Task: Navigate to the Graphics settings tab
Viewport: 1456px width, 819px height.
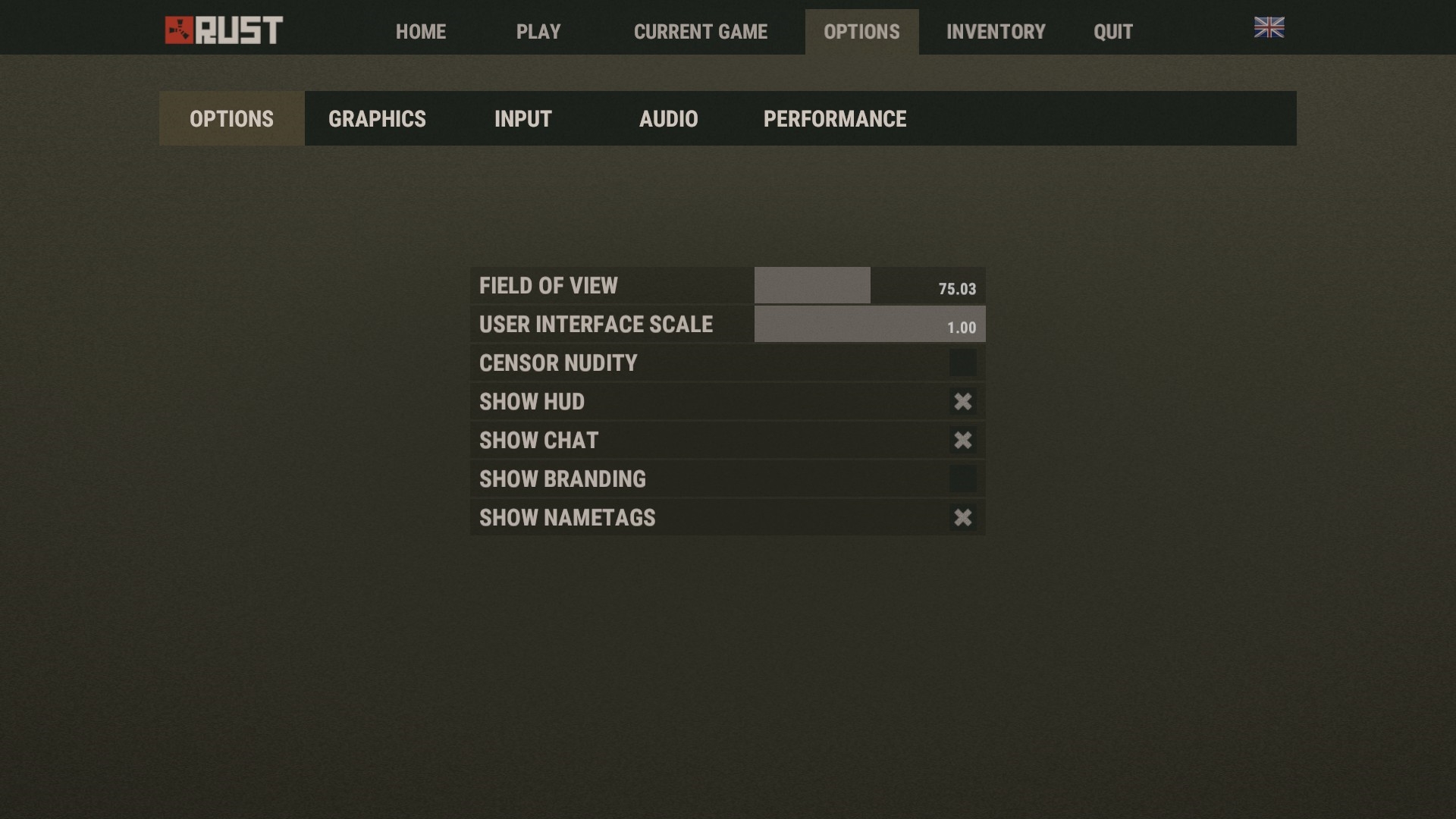Action: [377, 118]
